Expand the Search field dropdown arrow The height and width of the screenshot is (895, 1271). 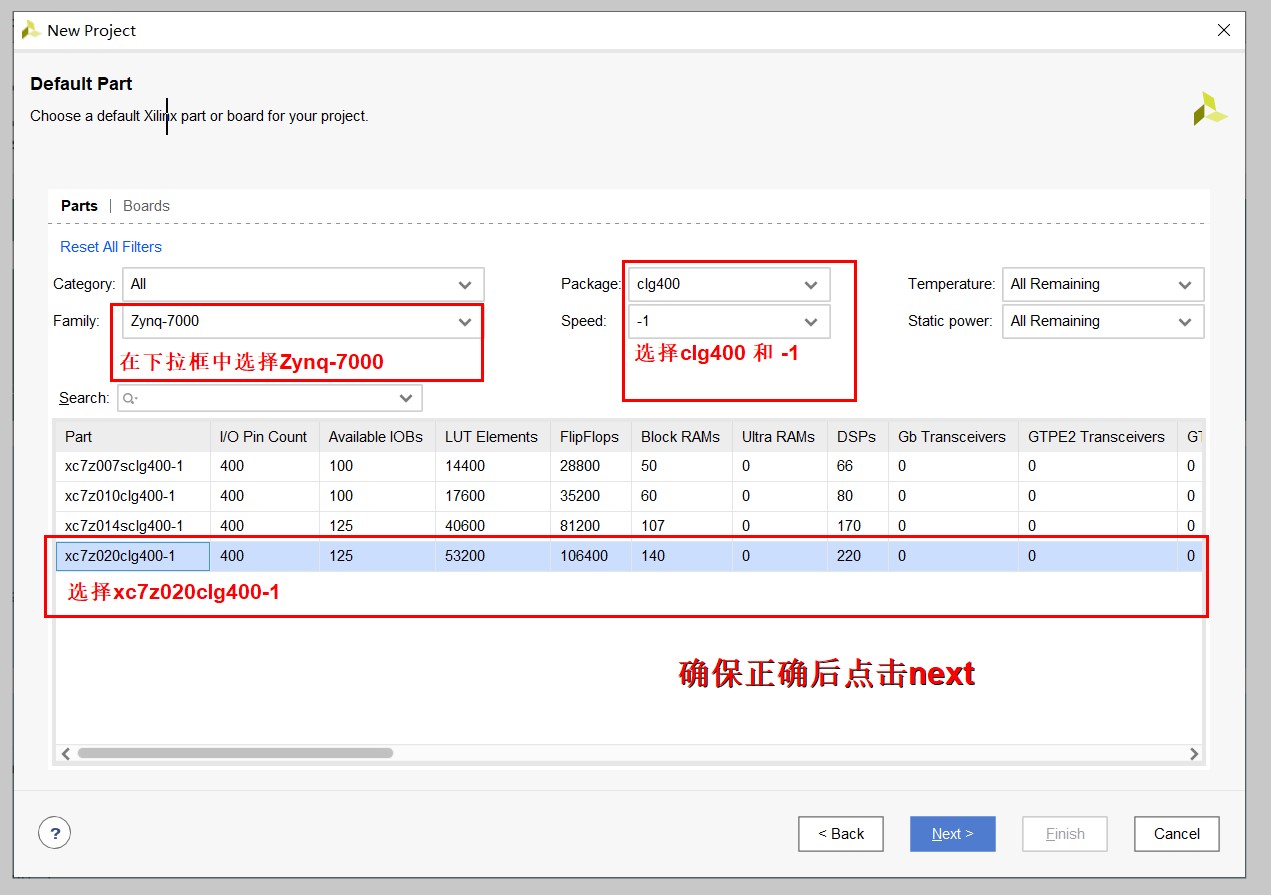coord(406,397)
